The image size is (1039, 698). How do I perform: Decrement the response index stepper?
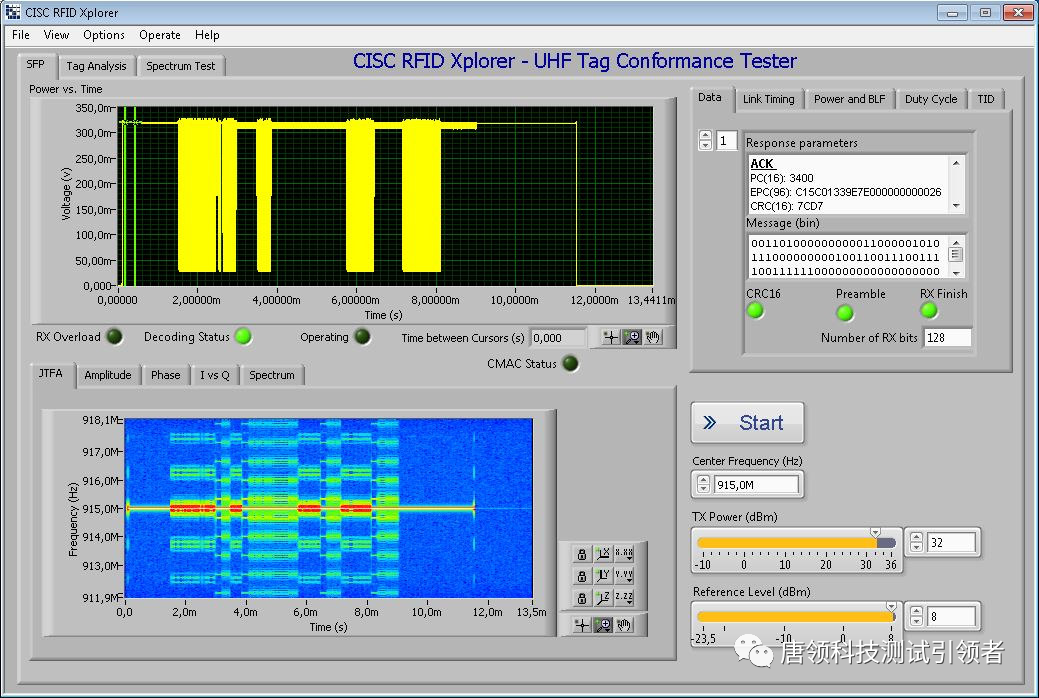point(705,145)
